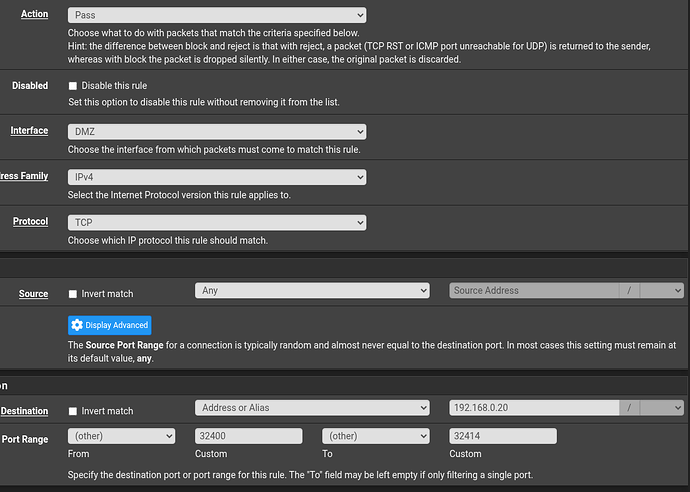Screen dimensions: 690x492
Task: Click the Destination label link
Action: tap(24, 411)
